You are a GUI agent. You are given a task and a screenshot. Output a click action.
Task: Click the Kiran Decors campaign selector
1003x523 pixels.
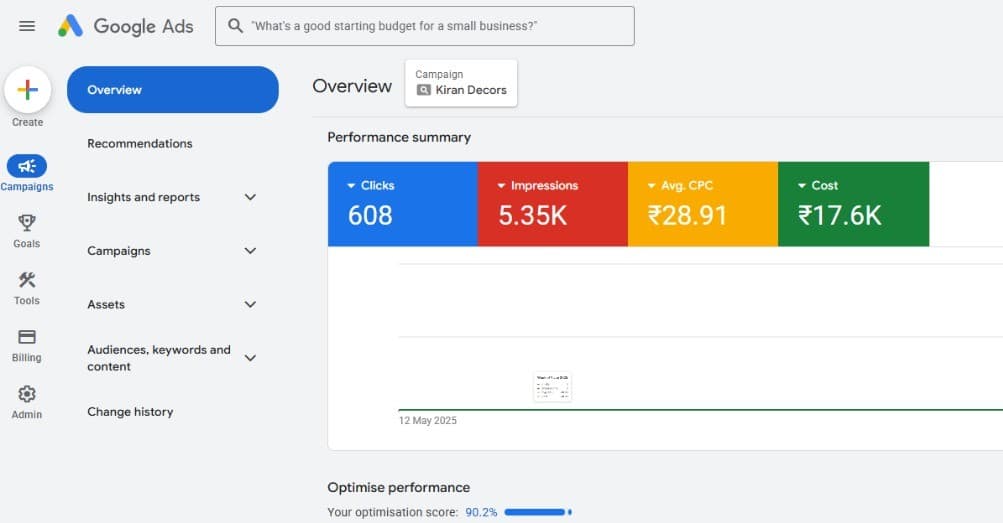tap(461, 82)
